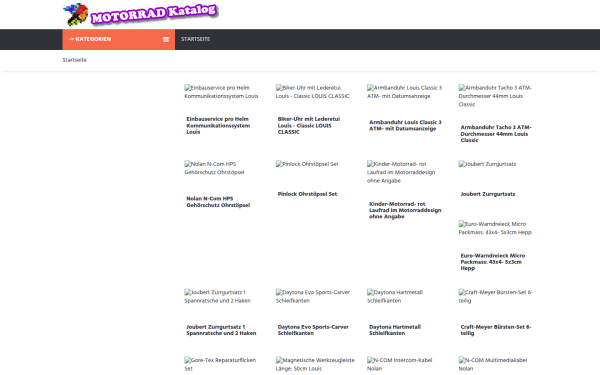Open the Daytona Evo Sports-Carver Schleifkanten image
Viewport: 600px width, 375px height.
(313, 296)
